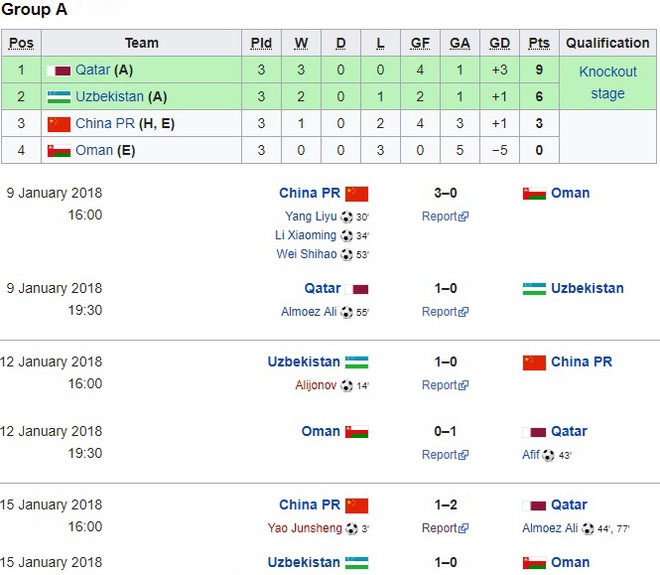Open the Almoez Ali link at 55 minutes

pos(309,312)
